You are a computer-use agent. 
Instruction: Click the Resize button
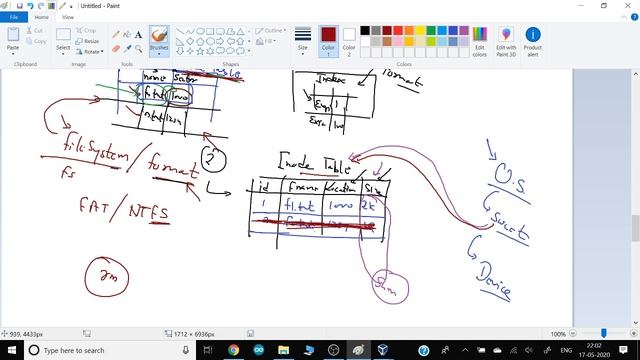click(87, 41)
